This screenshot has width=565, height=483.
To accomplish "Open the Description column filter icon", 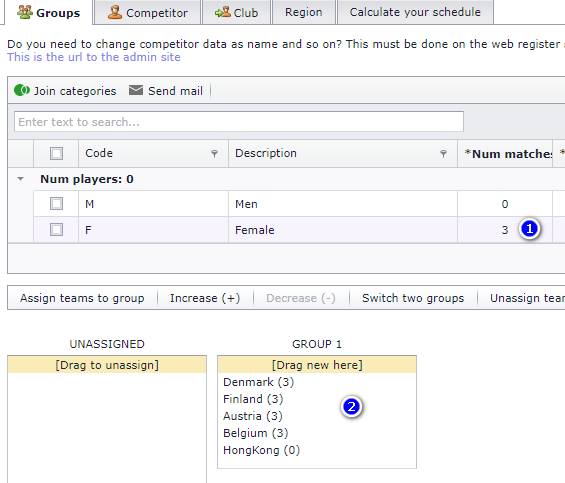I will point(444,154).
